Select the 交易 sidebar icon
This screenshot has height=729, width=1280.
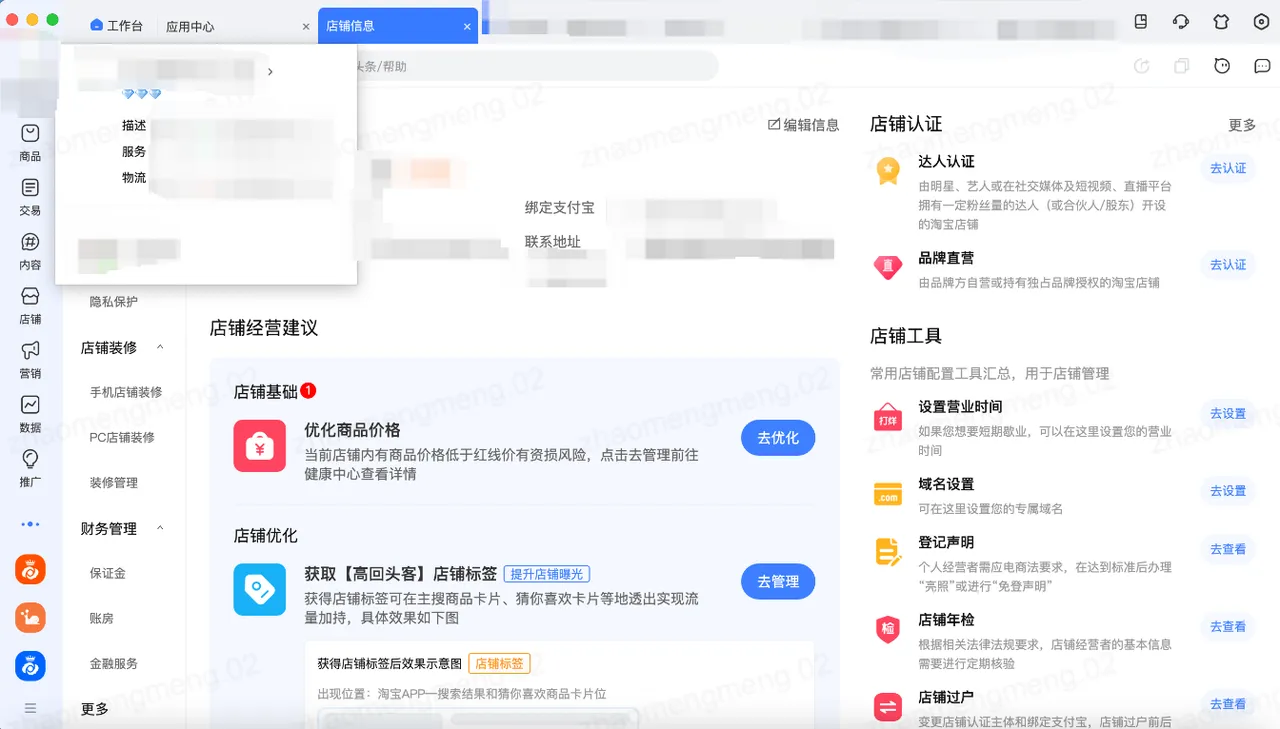tap(29, 196)
